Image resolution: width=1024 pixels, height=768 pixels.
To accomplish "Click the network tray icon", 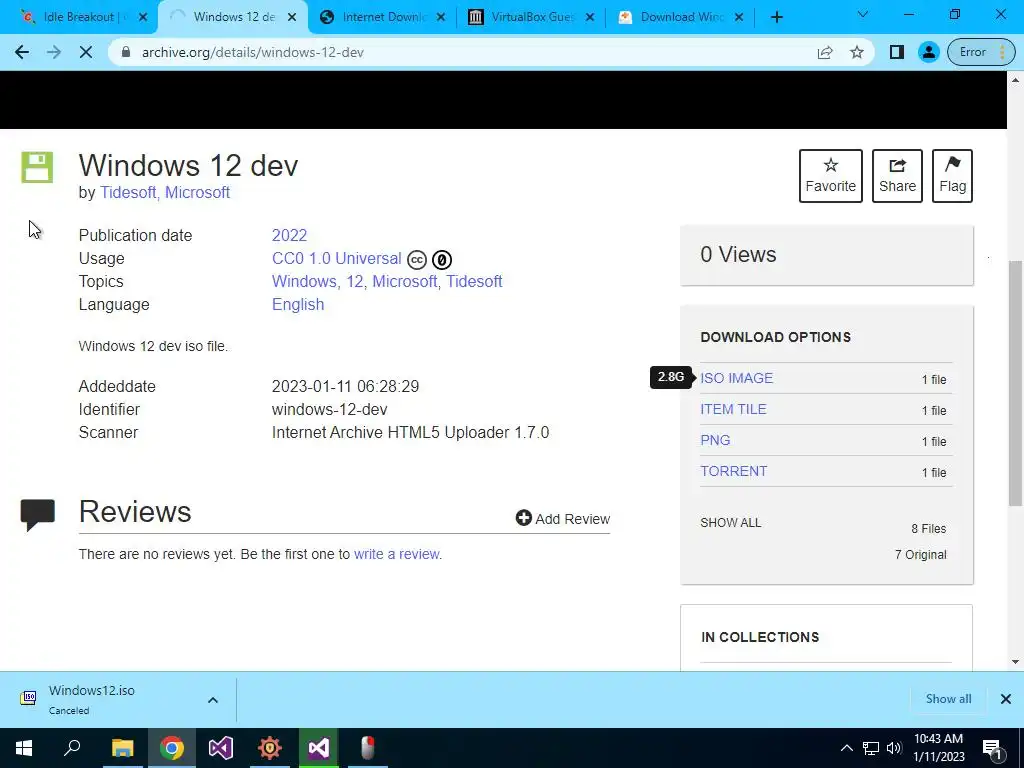I will [871, 748].
